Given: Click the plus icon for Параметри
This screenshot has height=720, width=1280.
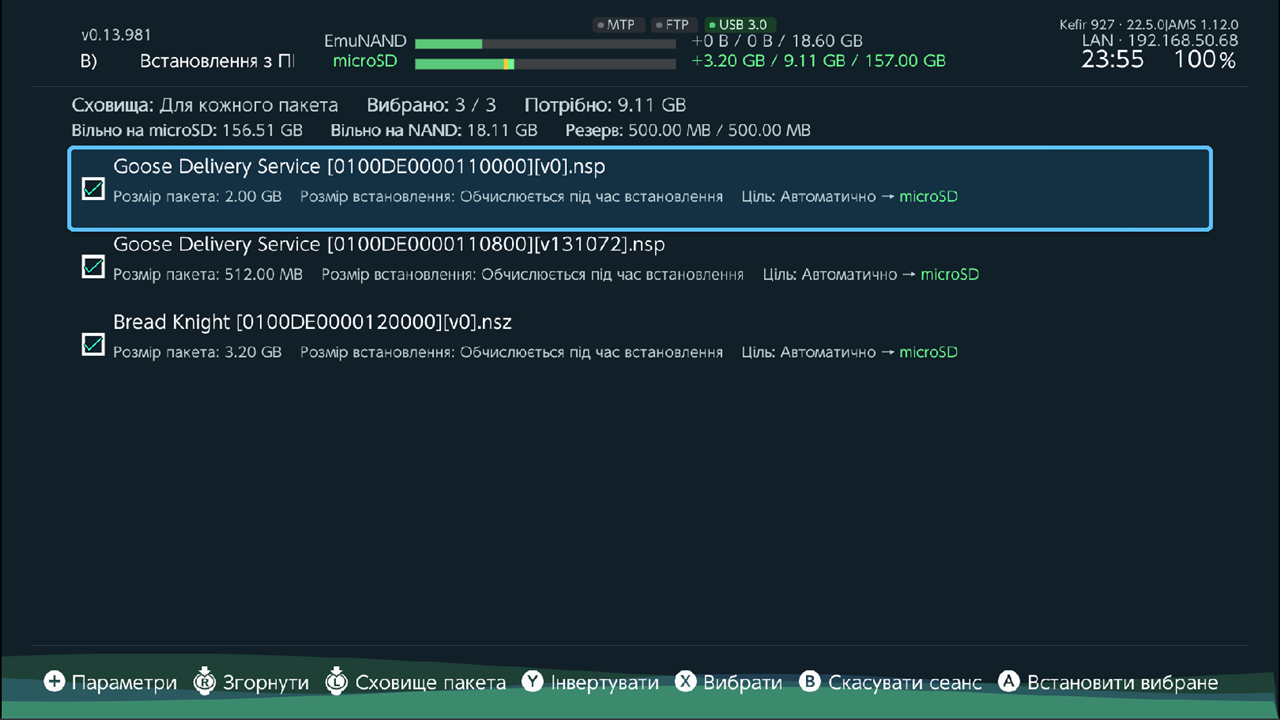Looking at the screenshot, I should (x=54, y=682).
